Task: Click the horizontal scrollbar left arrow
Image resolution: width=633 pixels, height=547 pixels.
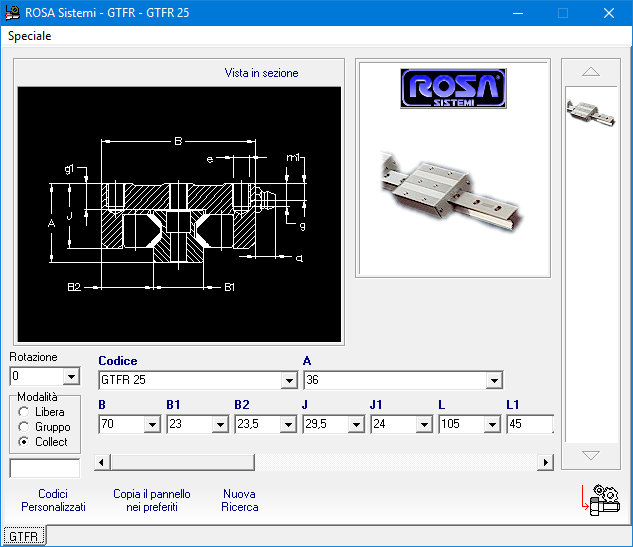Action: 102,462
